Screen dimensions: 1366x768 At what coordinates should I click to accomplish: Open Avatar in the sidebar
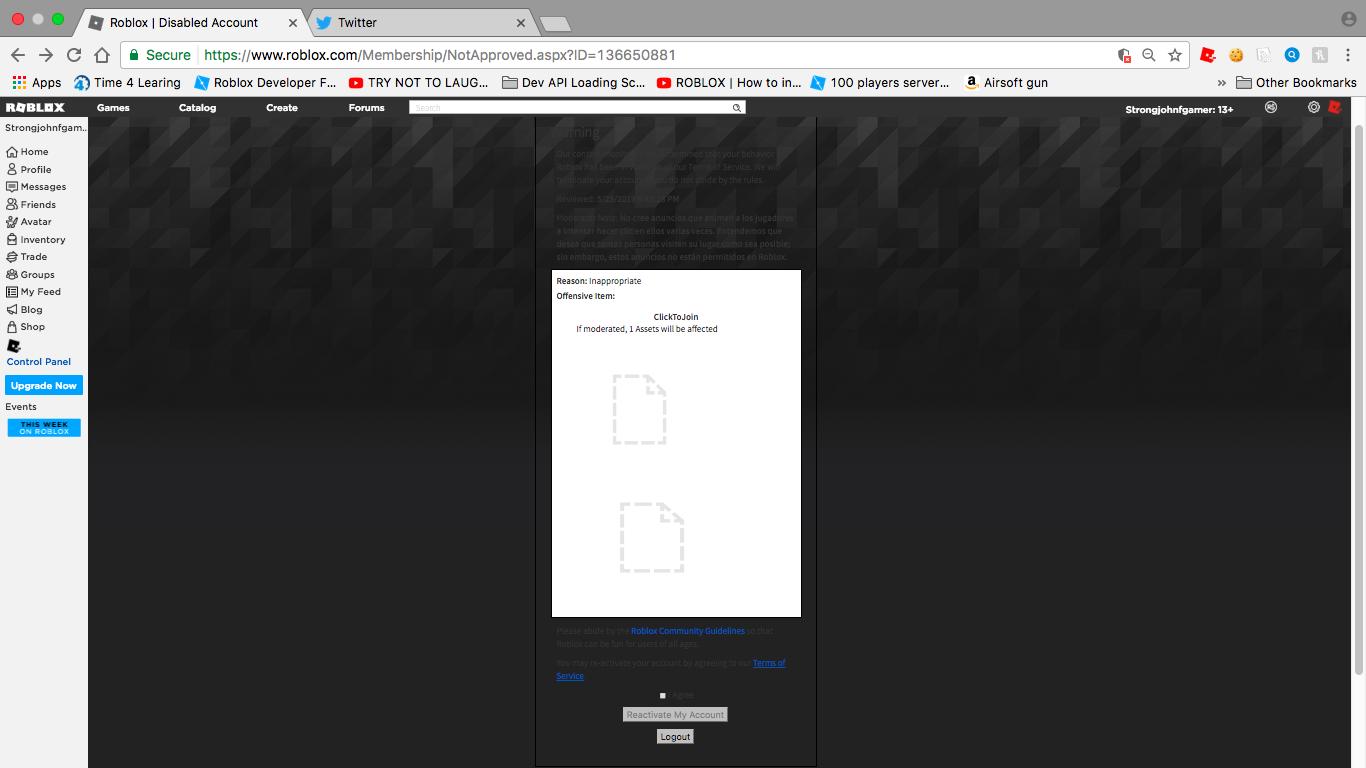28,222
